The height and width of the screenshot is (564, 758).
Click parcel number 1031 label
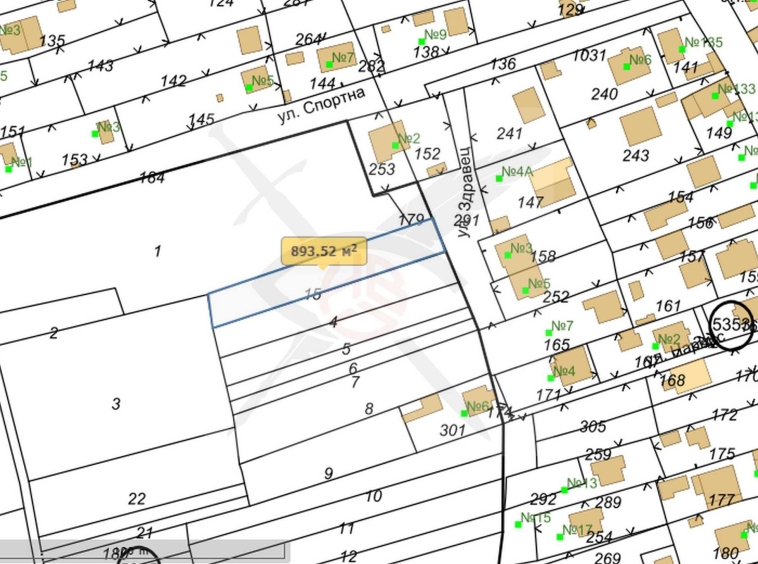[x=589, y=56]
